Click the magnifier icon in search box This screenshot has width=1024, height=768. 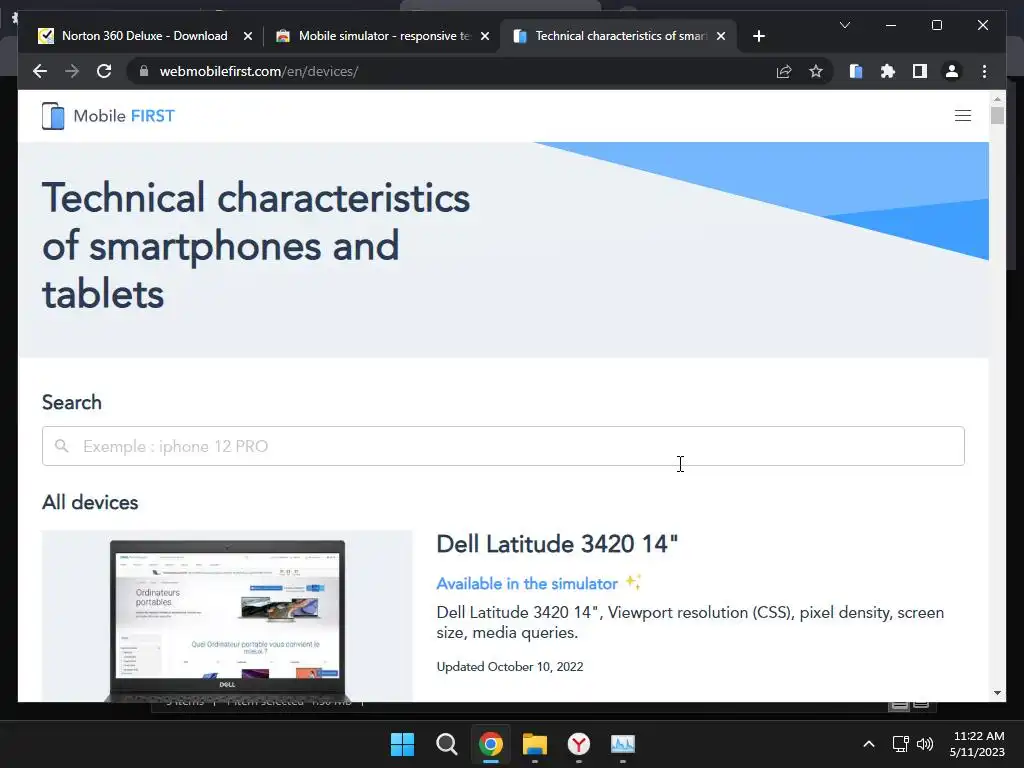(61, 446)
